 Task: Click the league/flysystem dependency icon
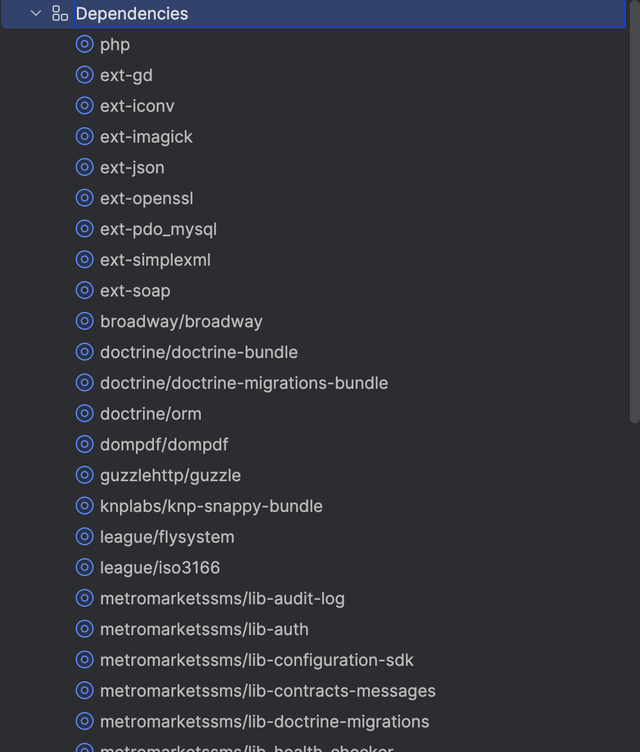tap(85, 537)
